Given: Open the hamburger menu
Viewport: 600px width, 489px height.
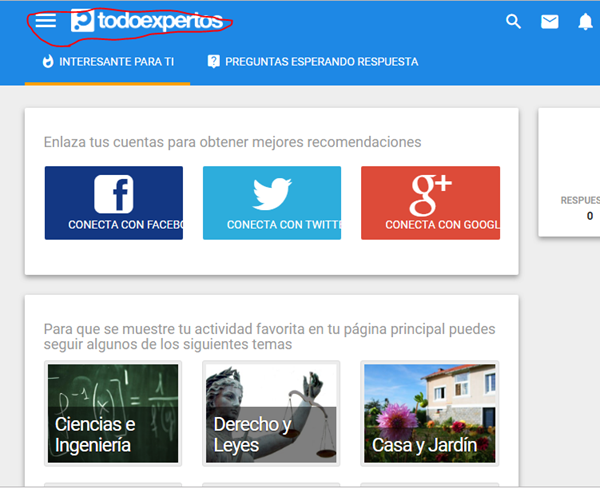Looking at the screenshot, I should point(46,21).
